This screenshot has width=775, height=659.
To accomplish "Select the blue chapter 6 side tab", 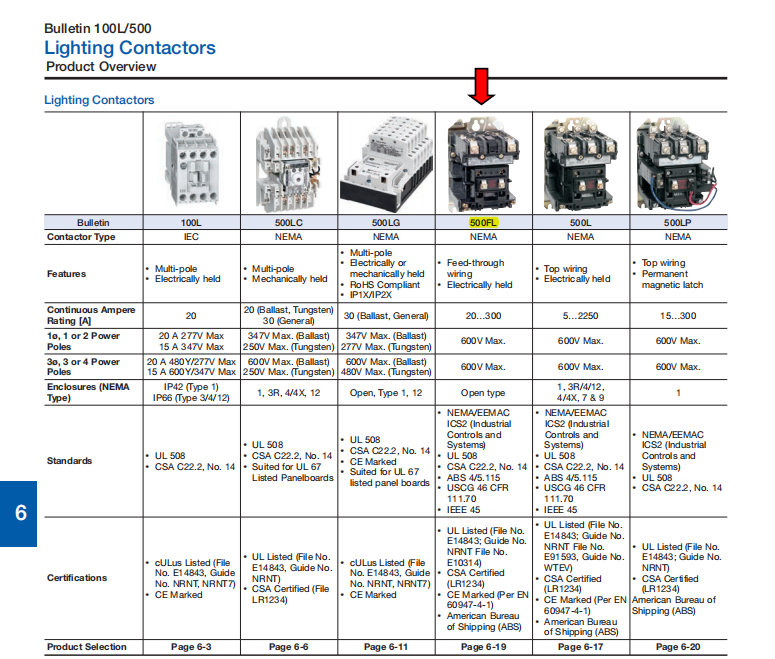I will click(19, 514).
